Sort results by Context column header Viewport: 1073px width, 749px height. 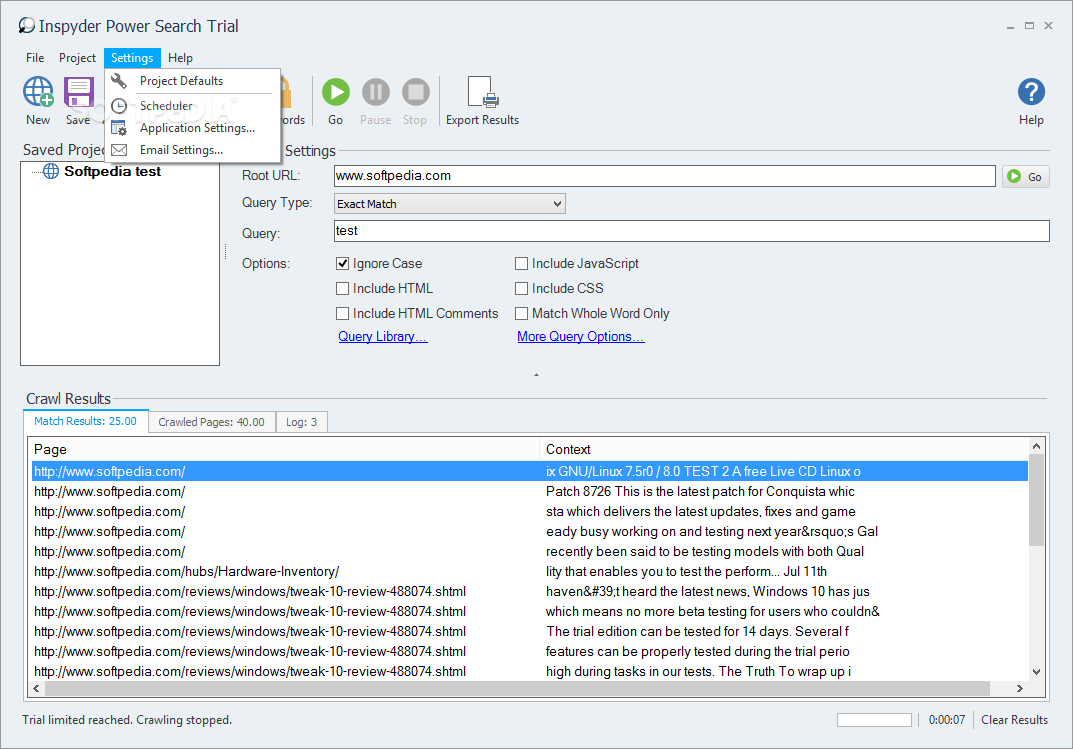[784, 449]
